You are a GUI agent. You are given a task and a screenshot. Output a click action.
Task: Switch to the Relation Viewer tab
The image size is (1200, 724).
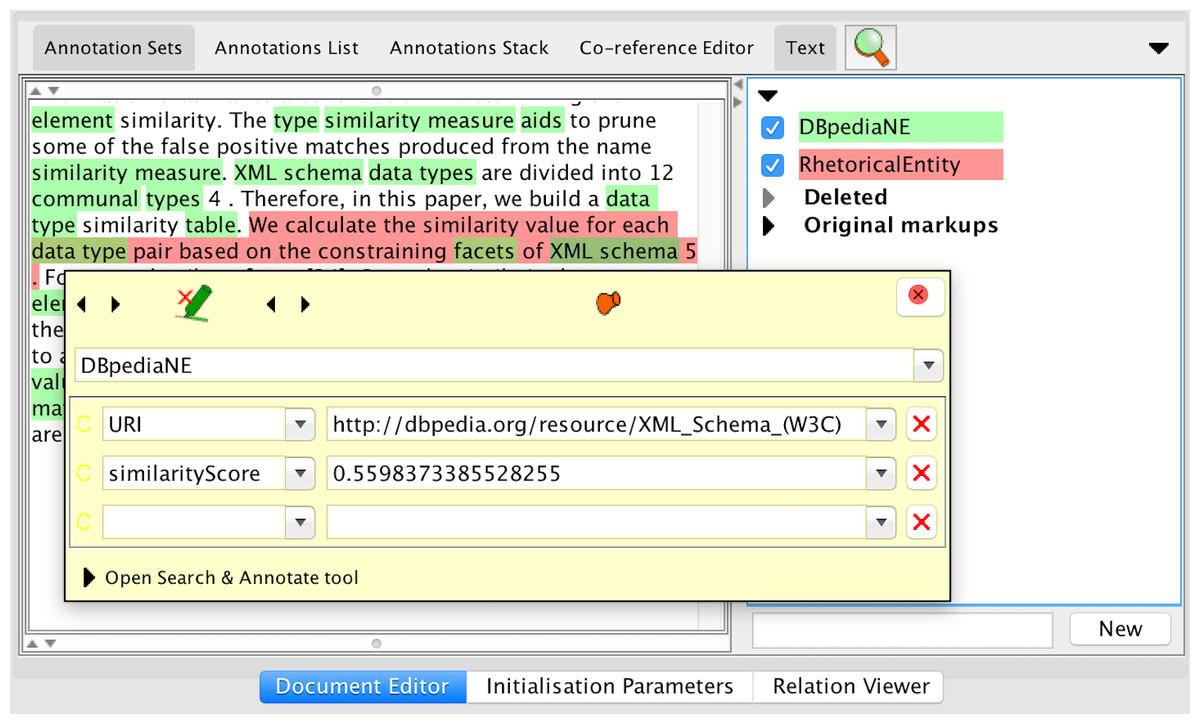(x=851, y=686)
